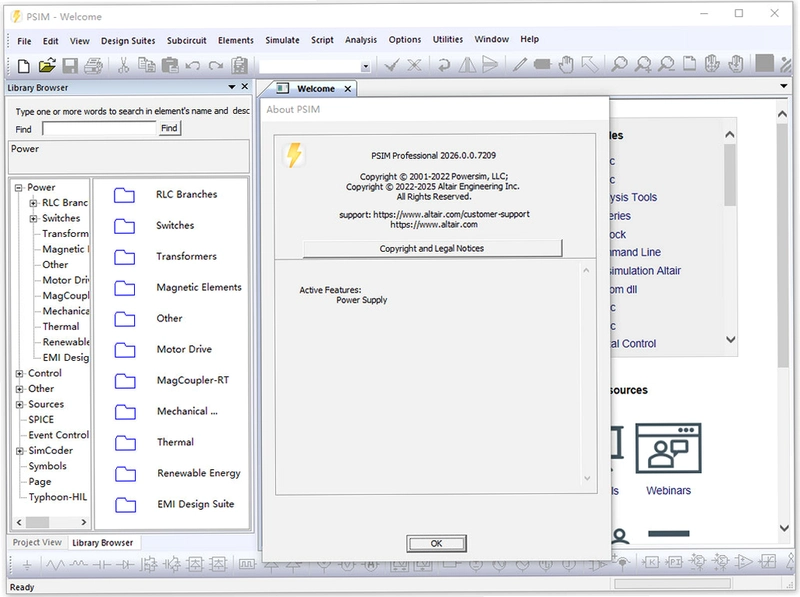
Task: Click the tree horizontal scrollbar right arrow
Action: [84, 523]
